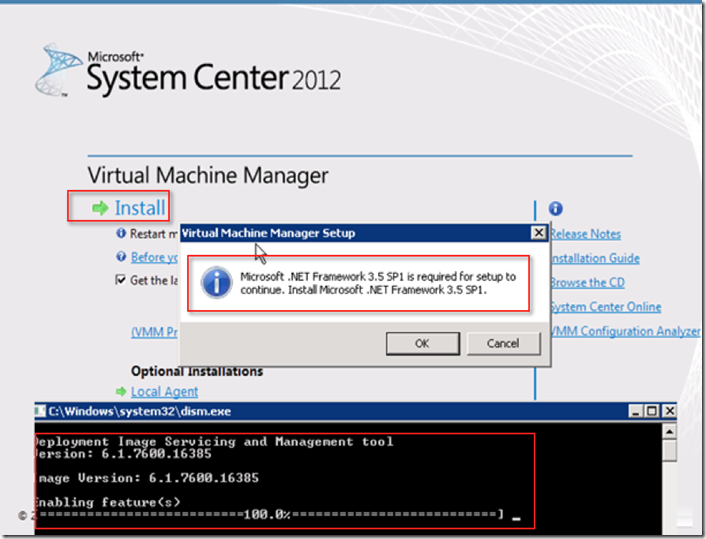Click the info icon above Release Notes
This screenshot has height=539, width=706.
tap(556, 208)
